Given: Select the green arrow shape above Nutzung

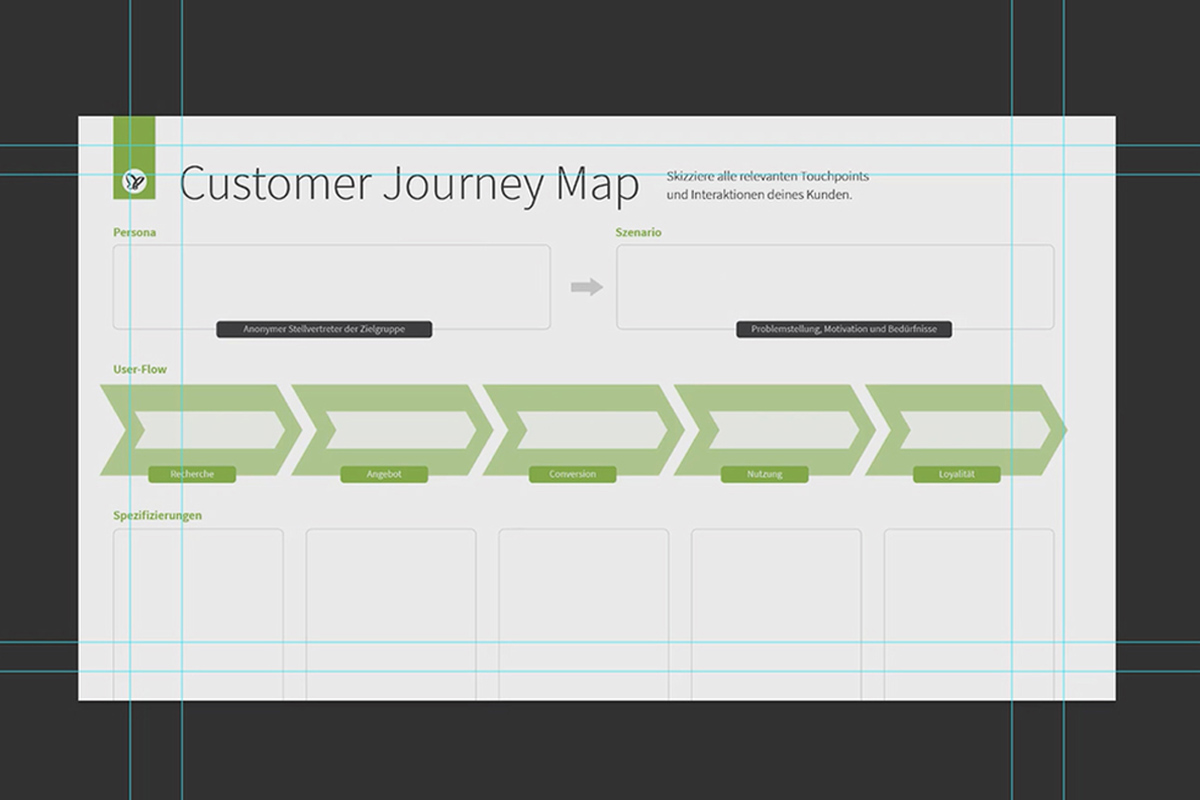Looking at the screenshot, I should click(x=774, y=430).
